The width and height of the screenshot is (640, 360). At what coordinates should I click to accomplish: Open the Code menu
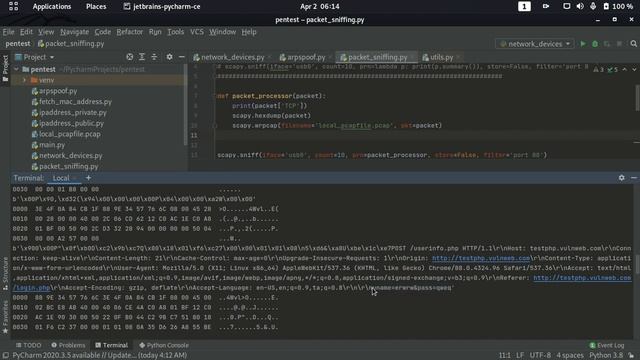pos(102,31)
